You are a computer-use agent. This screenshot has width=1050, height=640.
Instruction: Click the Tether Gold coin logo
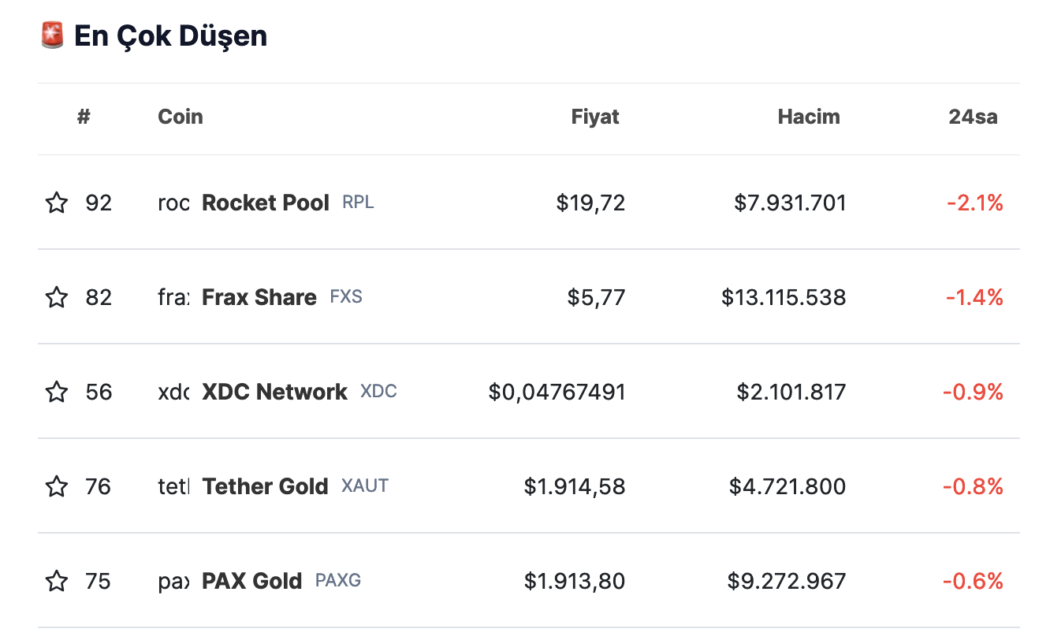pyautogui.click(x=173, y=486)
